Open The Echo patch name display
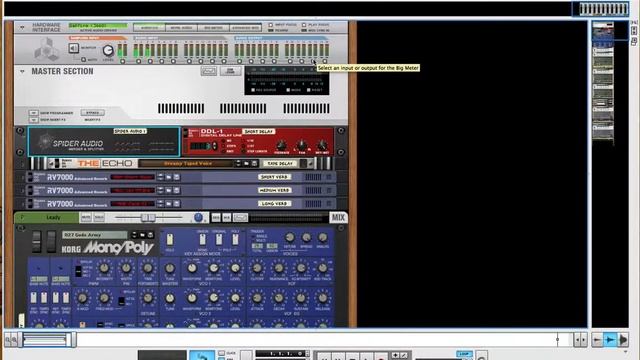This screenshot has height=360, width=640. click(x=186, y=164)
